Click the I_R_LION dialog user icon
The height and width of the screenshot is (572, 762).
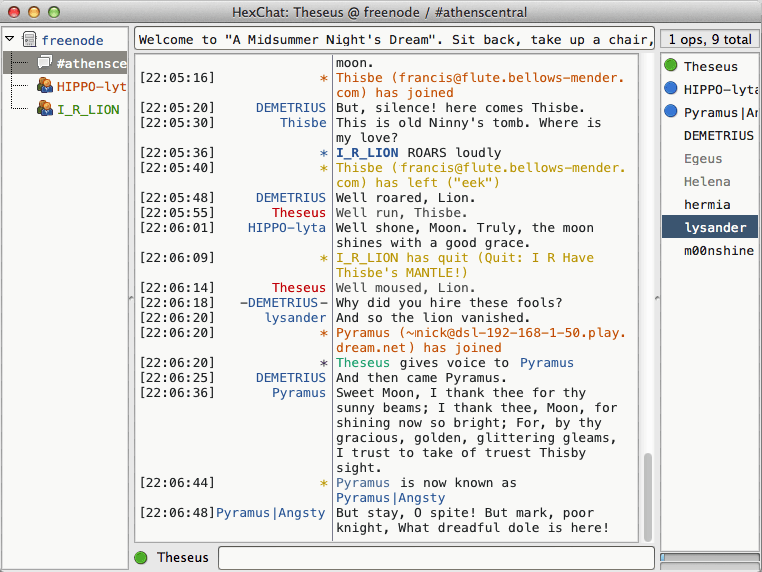tap(45, 108)
